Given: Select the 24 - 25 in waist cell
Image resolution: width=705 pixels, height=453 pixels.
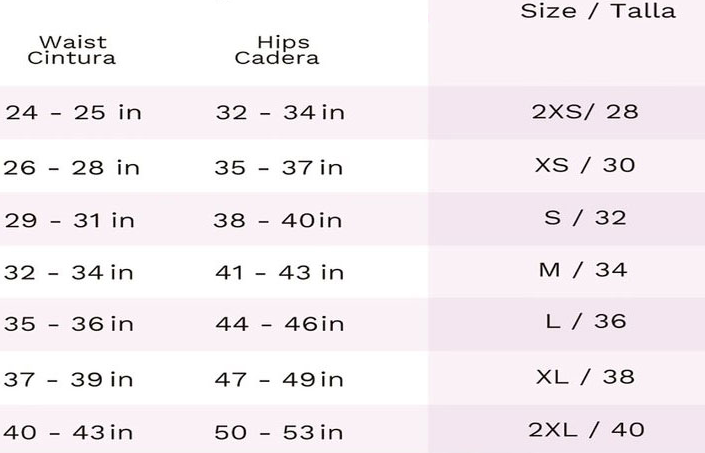Looking at the screenshot, I should click(x=73, y=112).
